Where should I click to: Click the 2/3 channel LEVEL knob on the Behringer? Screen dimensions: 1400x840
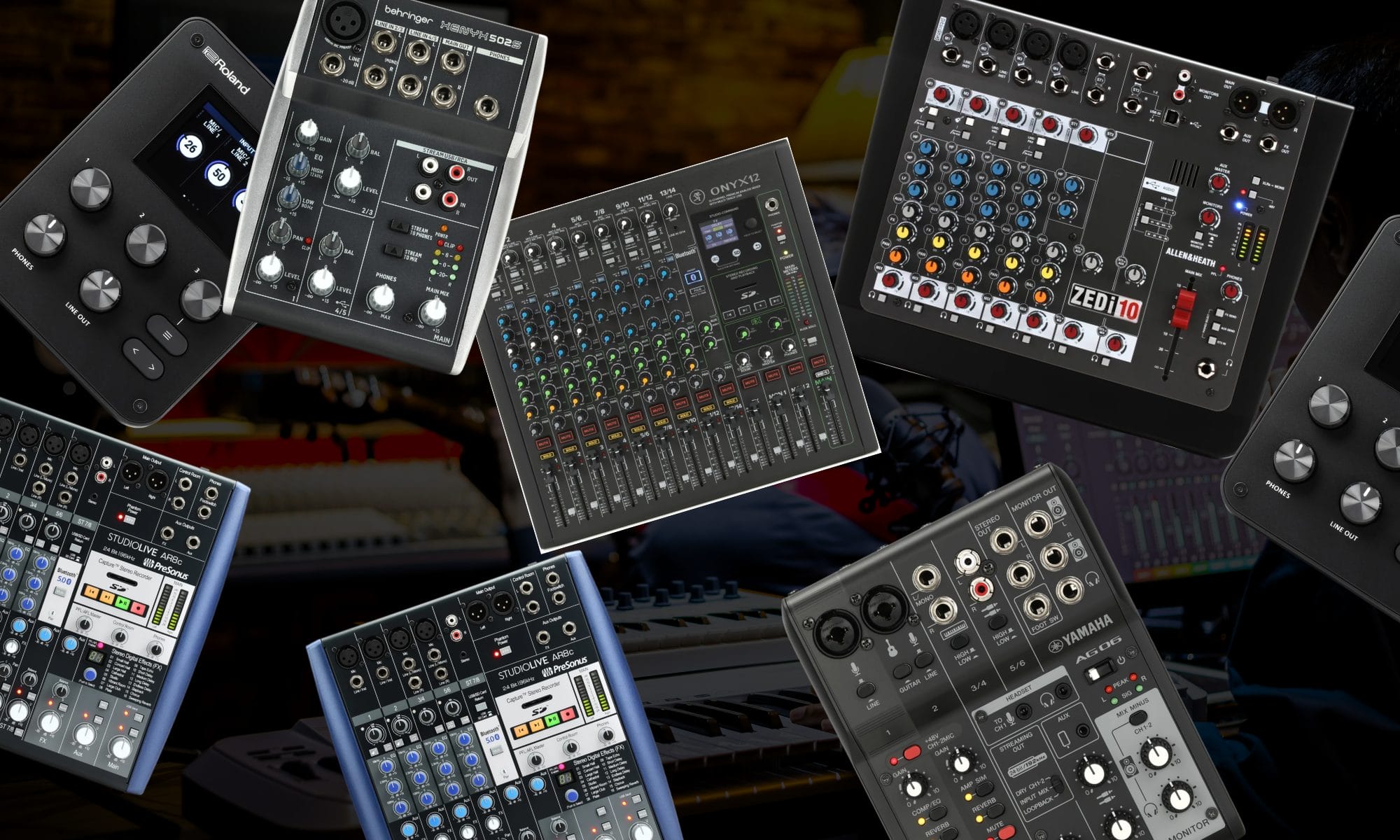(349, 182)
